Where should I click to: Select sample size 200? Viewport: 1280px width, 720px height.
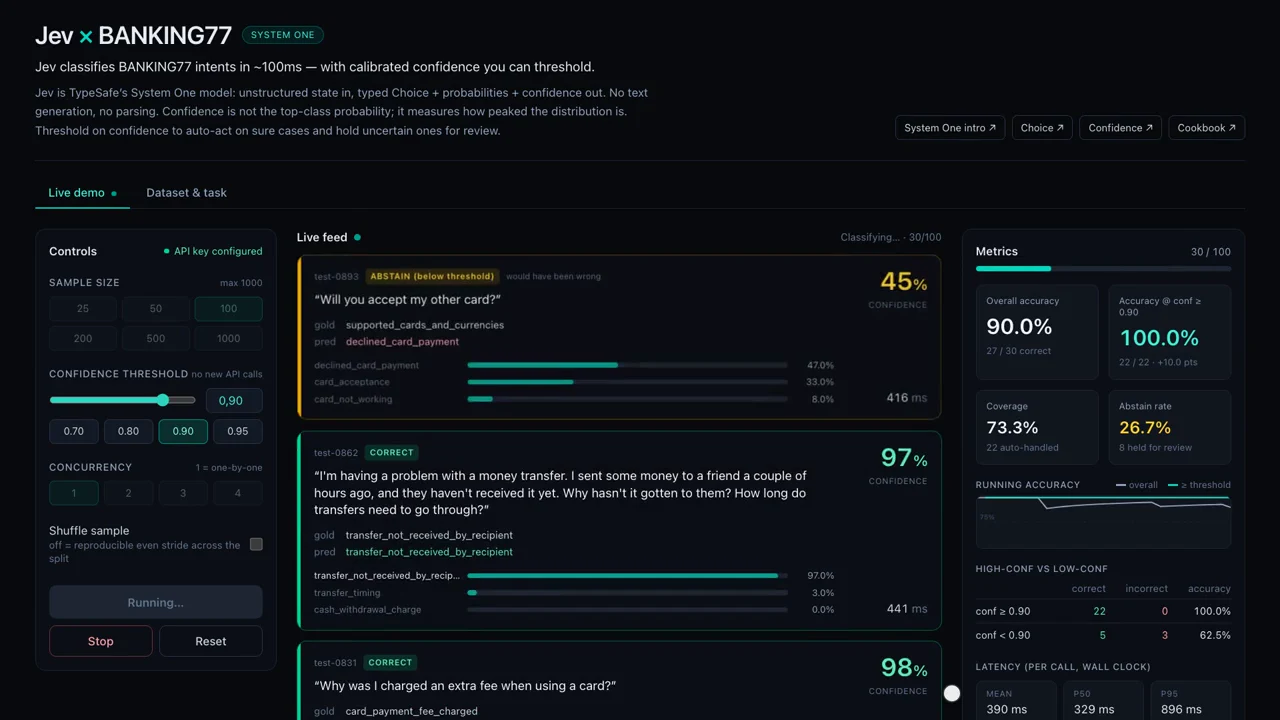(x=83, y=338)
